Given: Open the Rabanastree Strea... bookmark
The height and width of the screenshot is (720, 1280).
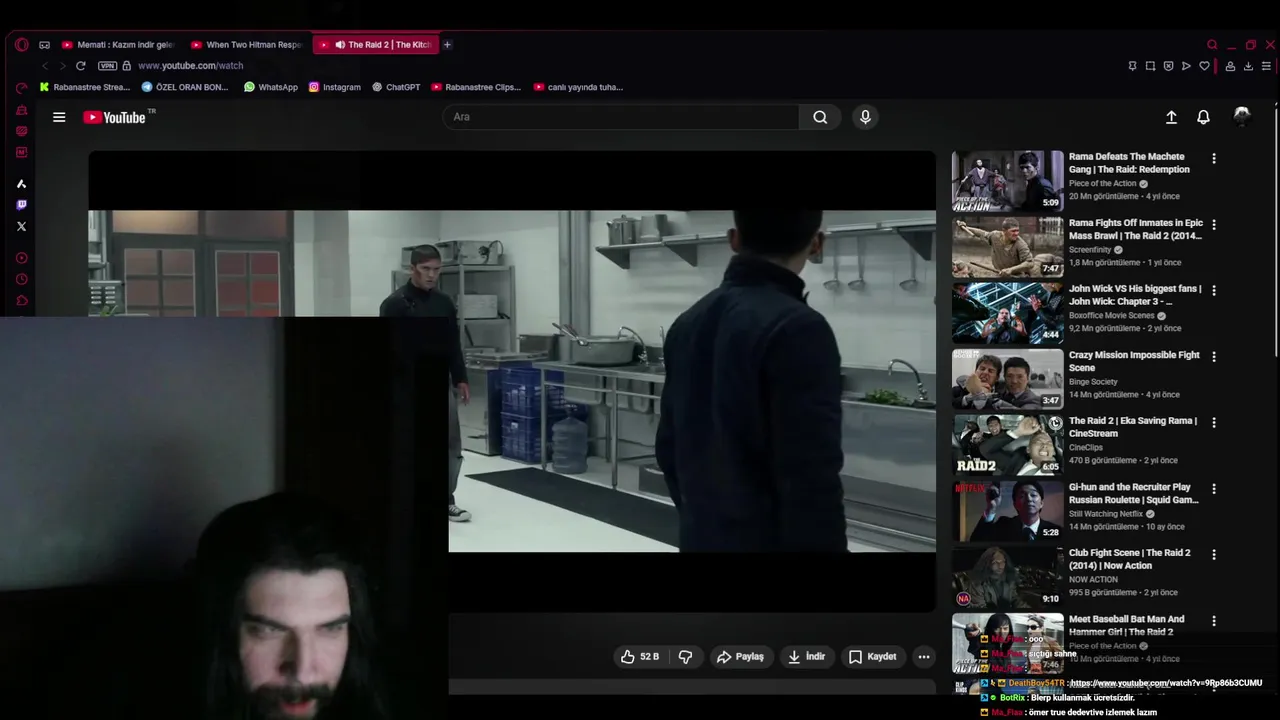Looking at the screenshot, I should tap(85, 87).
